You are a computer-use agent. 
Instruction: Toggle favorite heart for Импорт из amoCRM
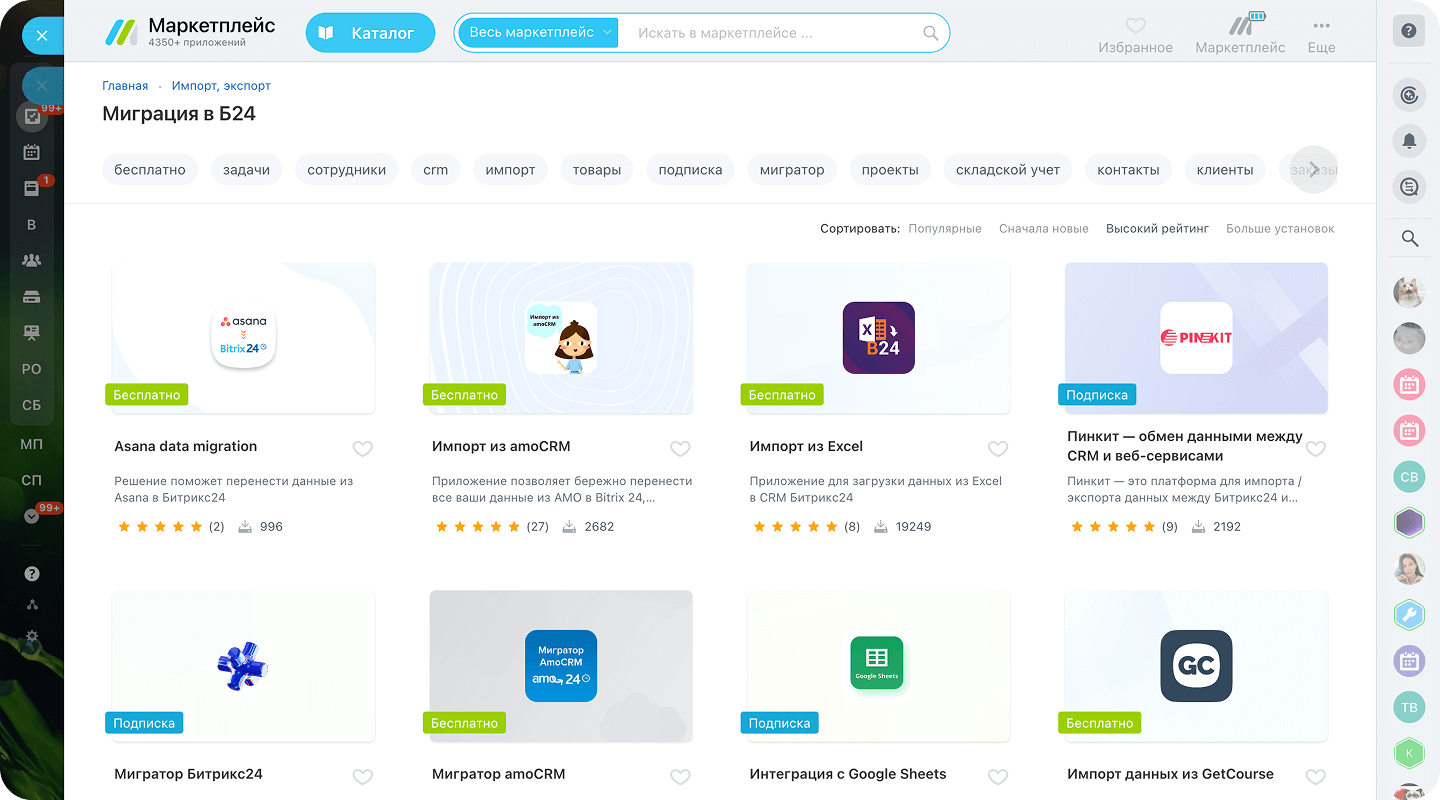(680, 449)
